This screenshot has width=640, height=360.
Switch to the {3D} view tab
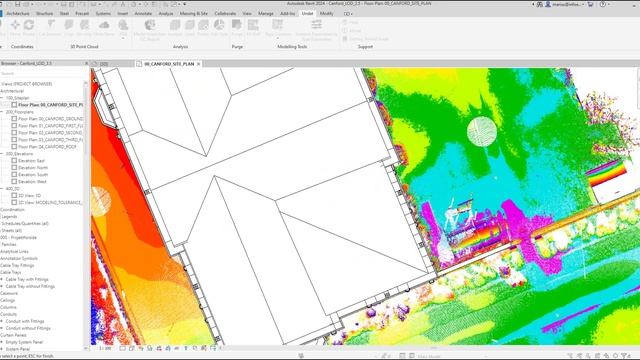click(x=104, y=64)
